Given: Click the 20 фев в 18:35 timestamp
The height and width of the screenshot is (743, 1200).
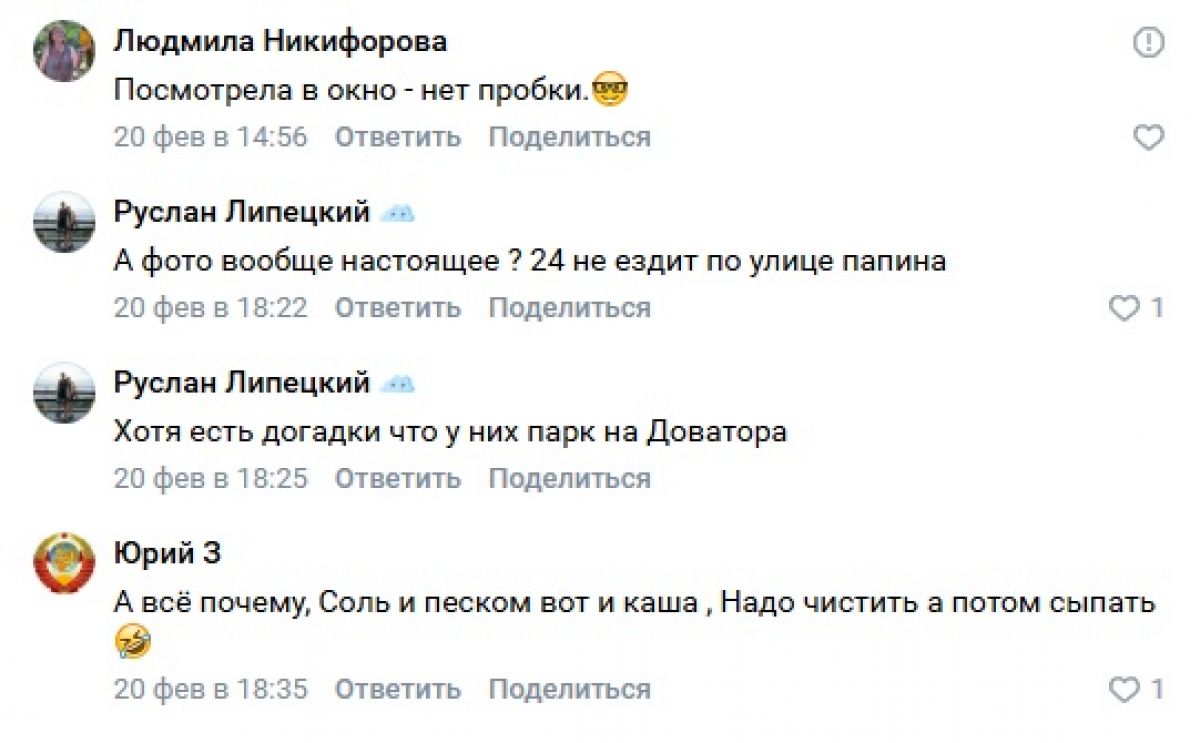Looking at the screenshot, I should 210,689.
